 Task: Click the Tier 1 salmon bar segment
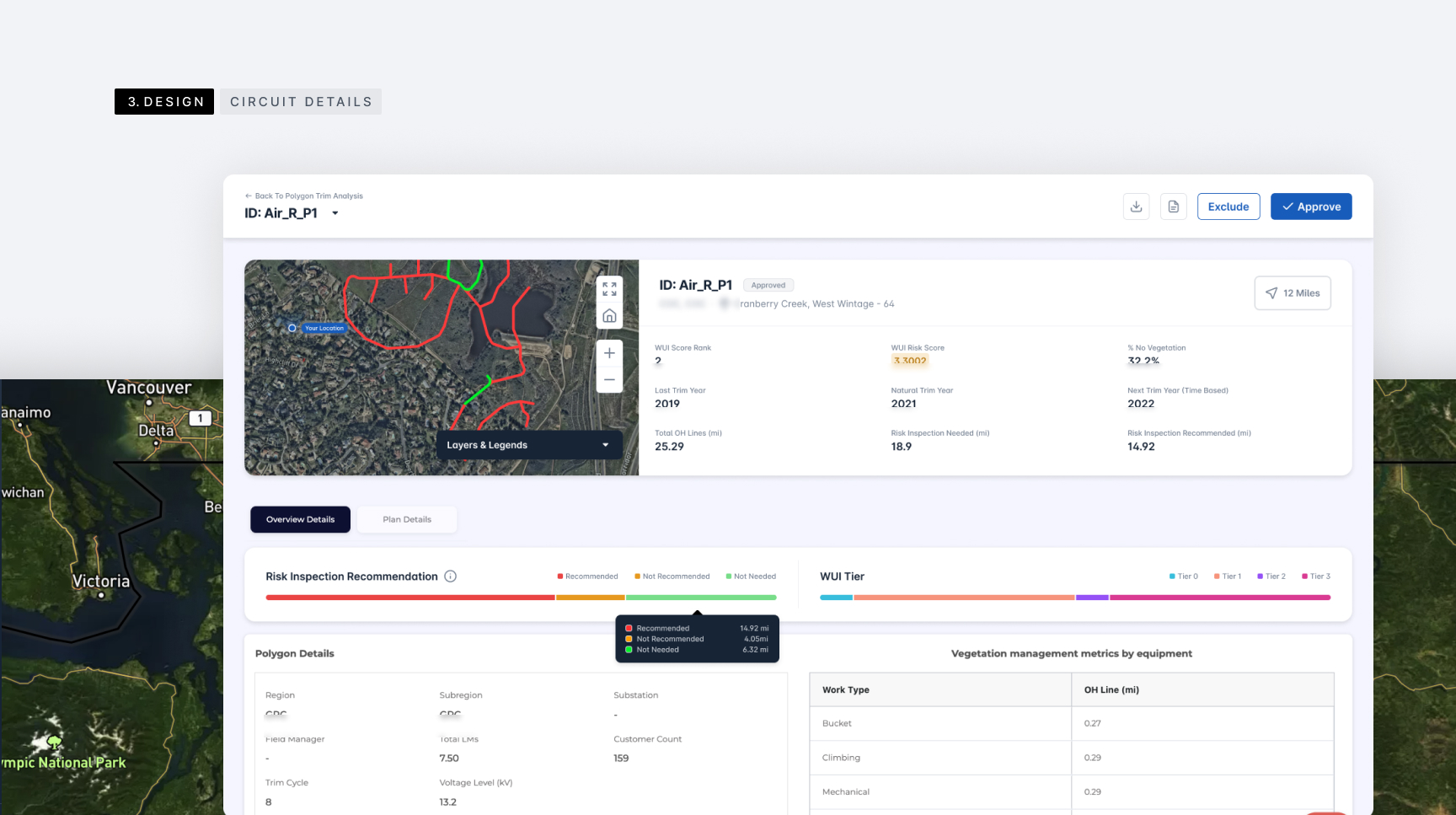(x=964, y=598)
